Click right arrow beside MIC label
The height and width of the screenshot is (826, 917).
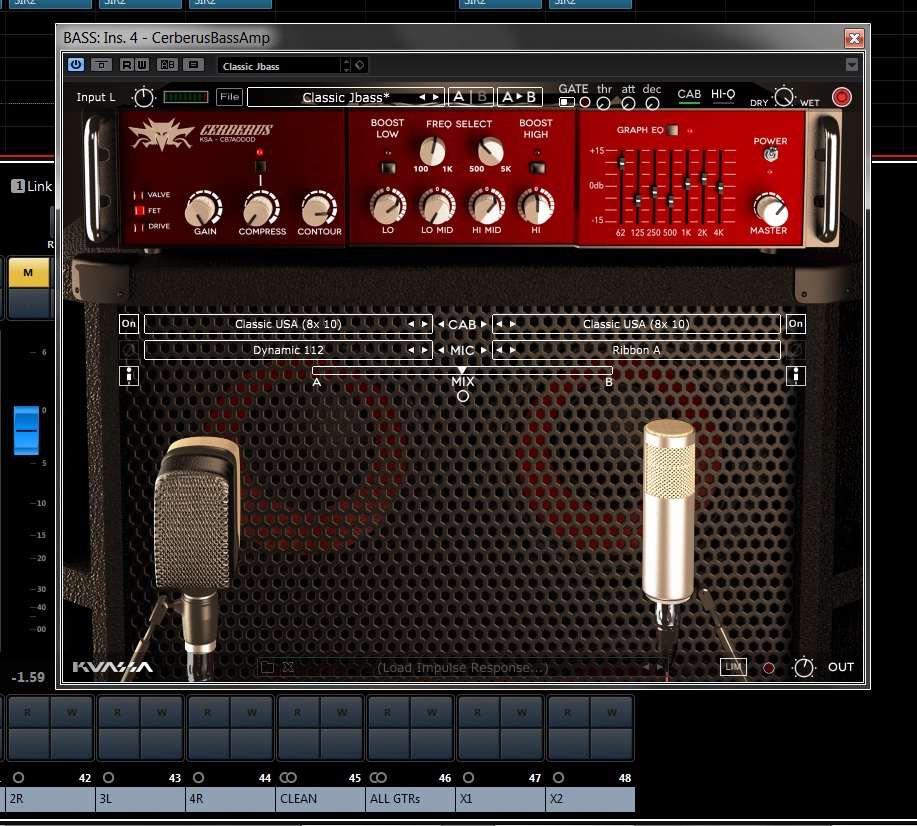[x=484, y=350]
